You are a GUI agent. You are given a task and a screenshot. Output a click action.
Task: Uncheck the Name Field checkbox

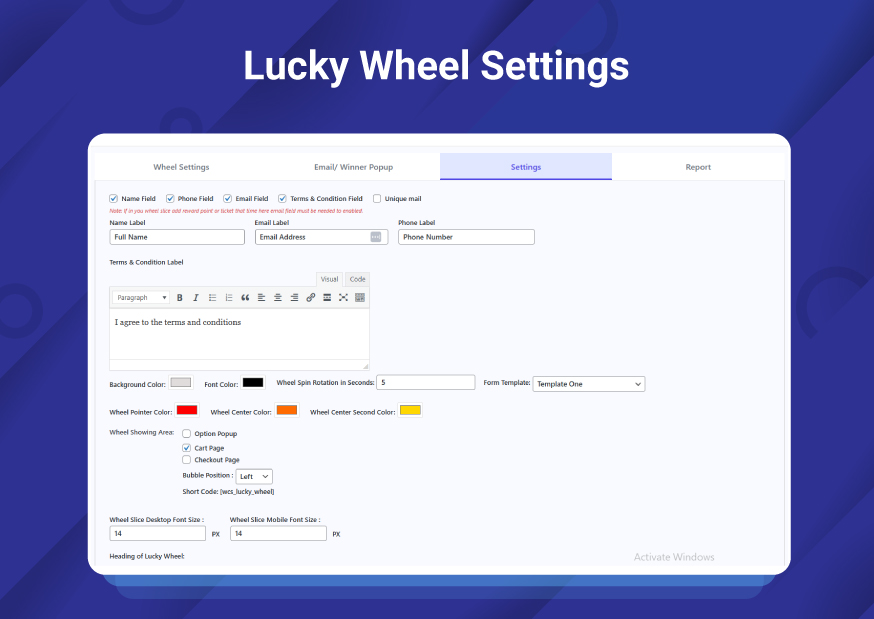click(114, 198)
